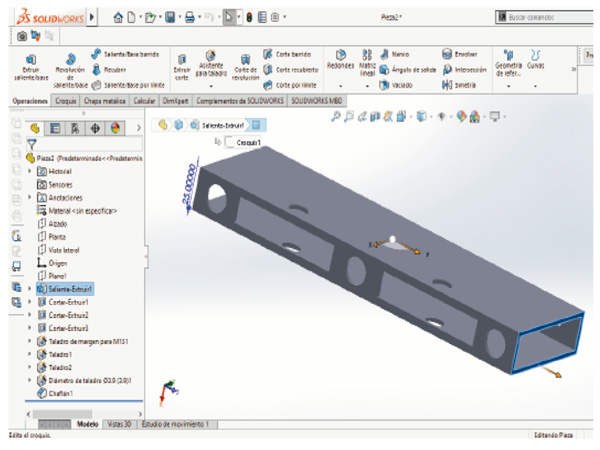This screenshot has width=600, height=450.
Task: Open the Asistente para taladro tool
Action: pos(211,64)
